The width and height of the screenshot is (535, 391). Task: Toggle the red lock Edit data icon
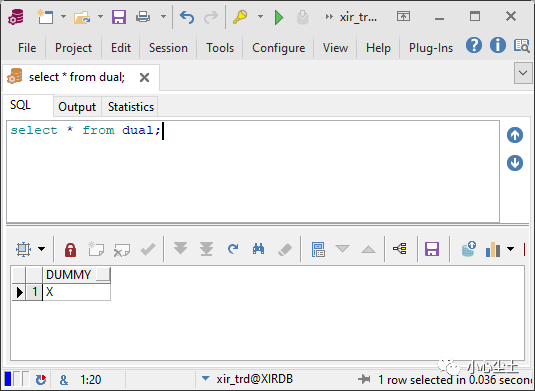coord(71,249)
